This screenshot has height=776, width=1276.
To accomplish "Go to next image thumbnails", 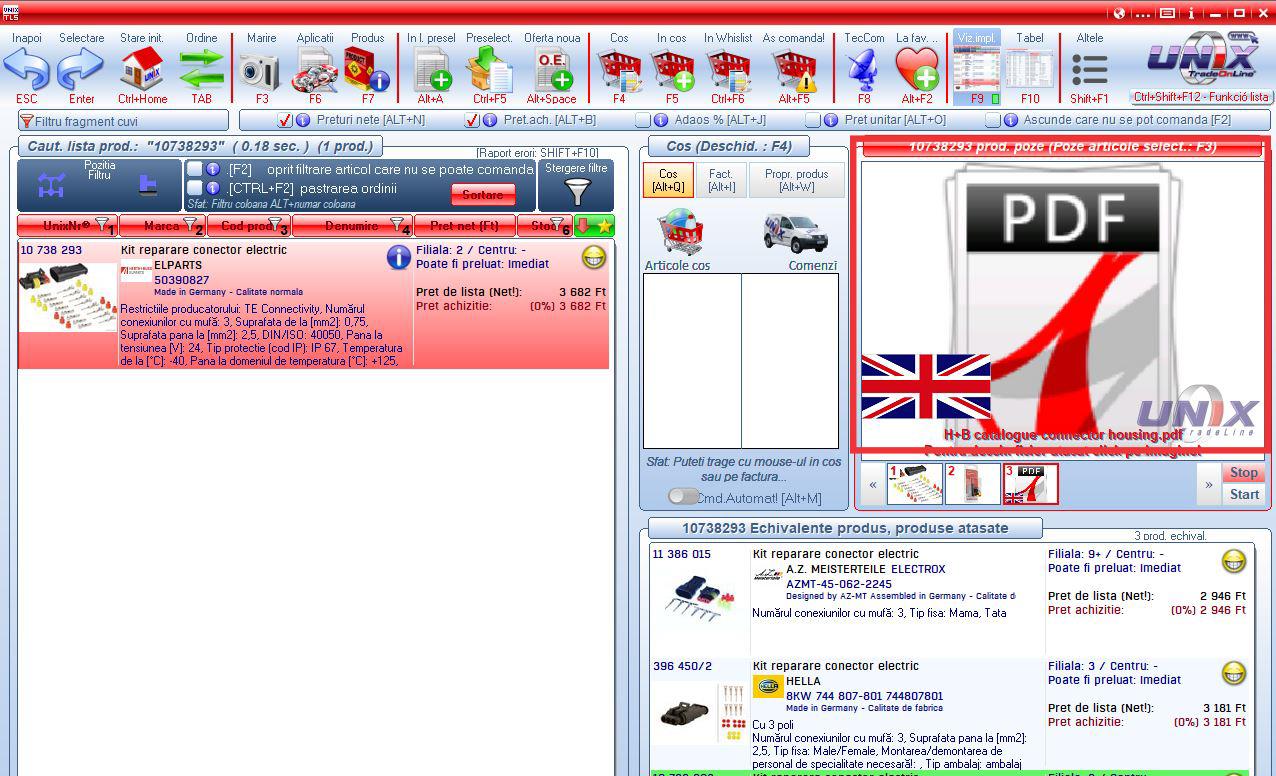I will (1208, 485).
